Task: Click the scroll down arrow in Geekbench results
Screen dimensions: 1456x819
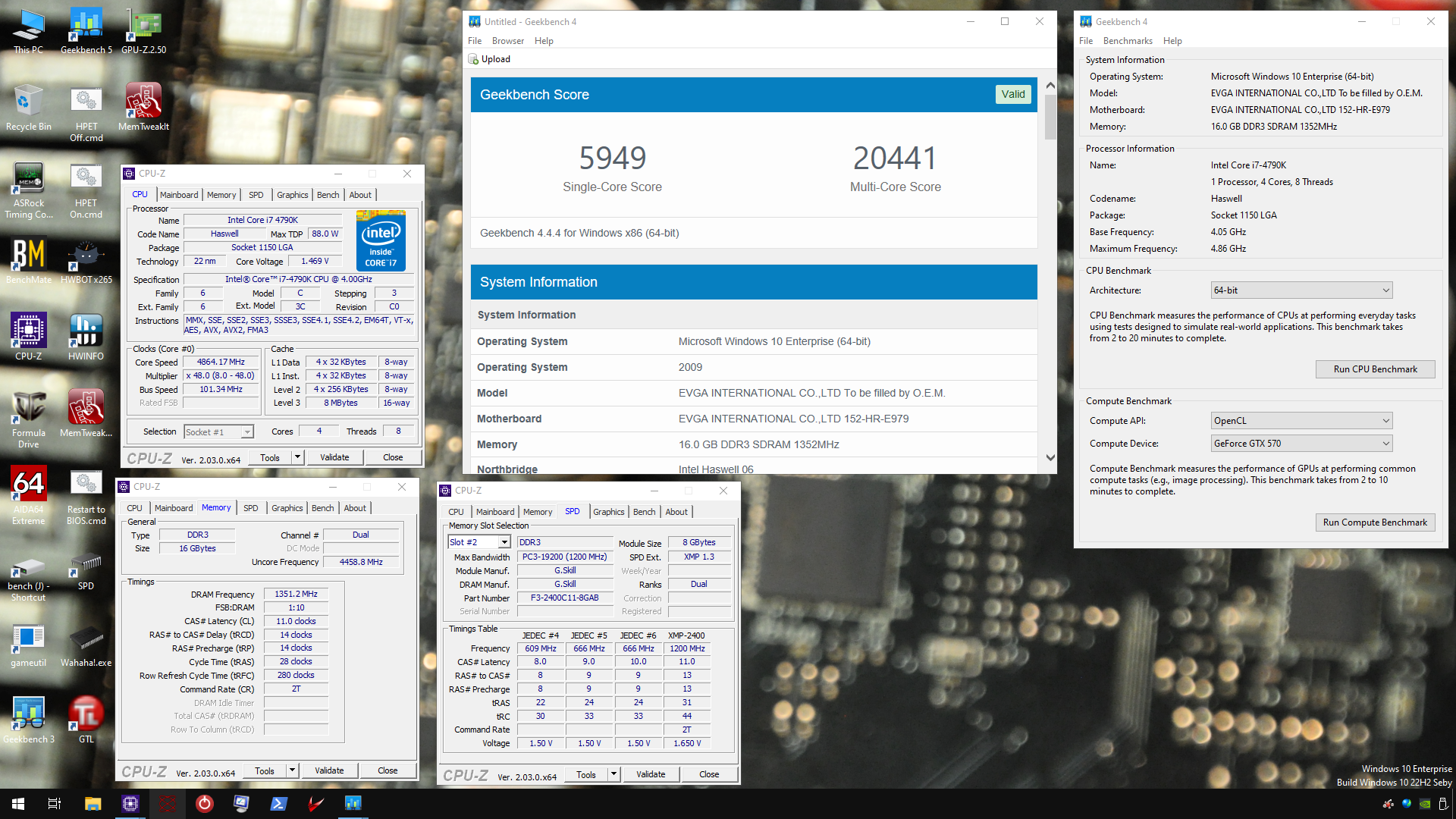Action: point(1050,458)
